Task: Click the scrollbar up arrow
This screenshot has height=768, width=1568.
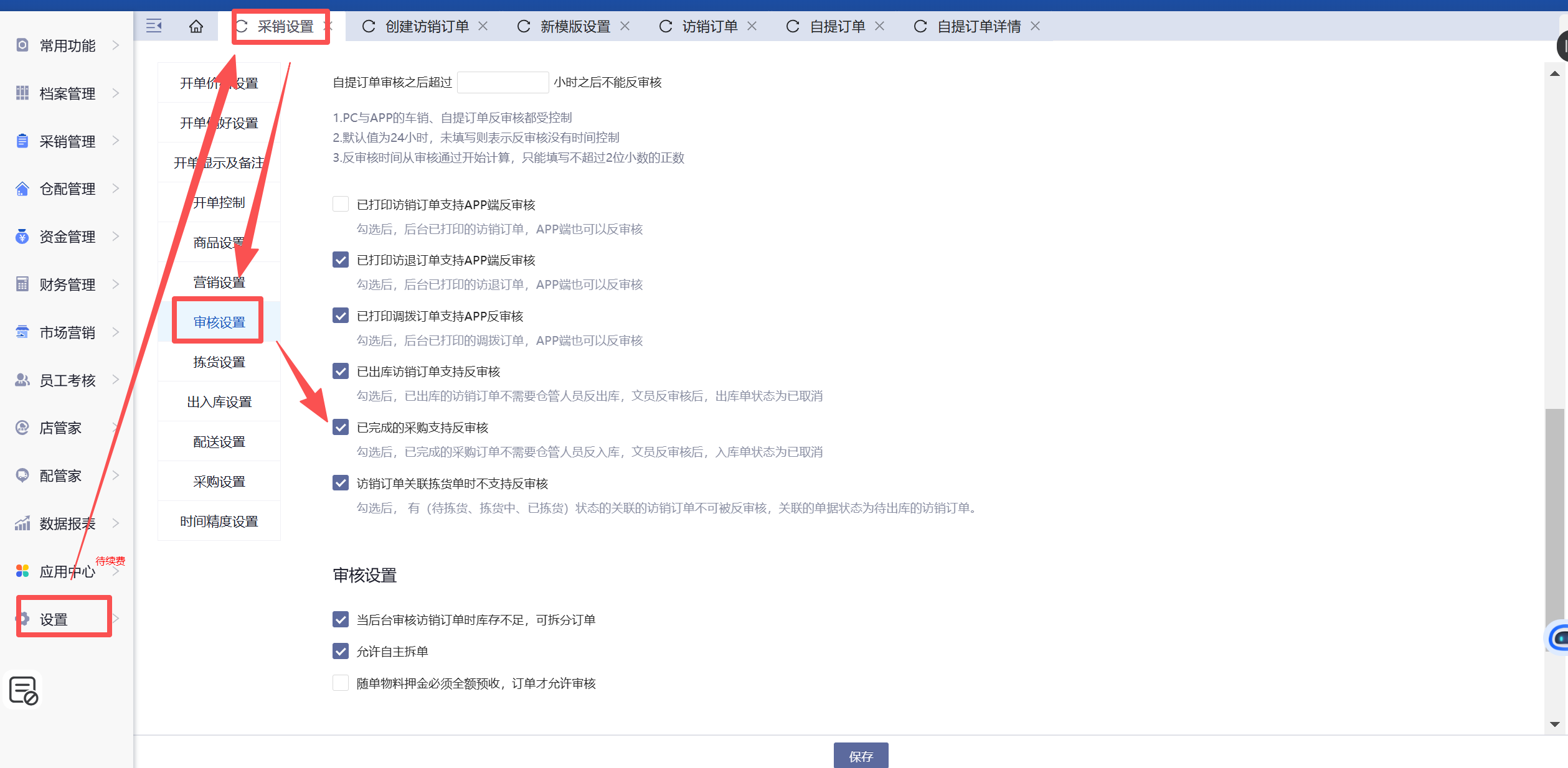Action: point(1555,73)
